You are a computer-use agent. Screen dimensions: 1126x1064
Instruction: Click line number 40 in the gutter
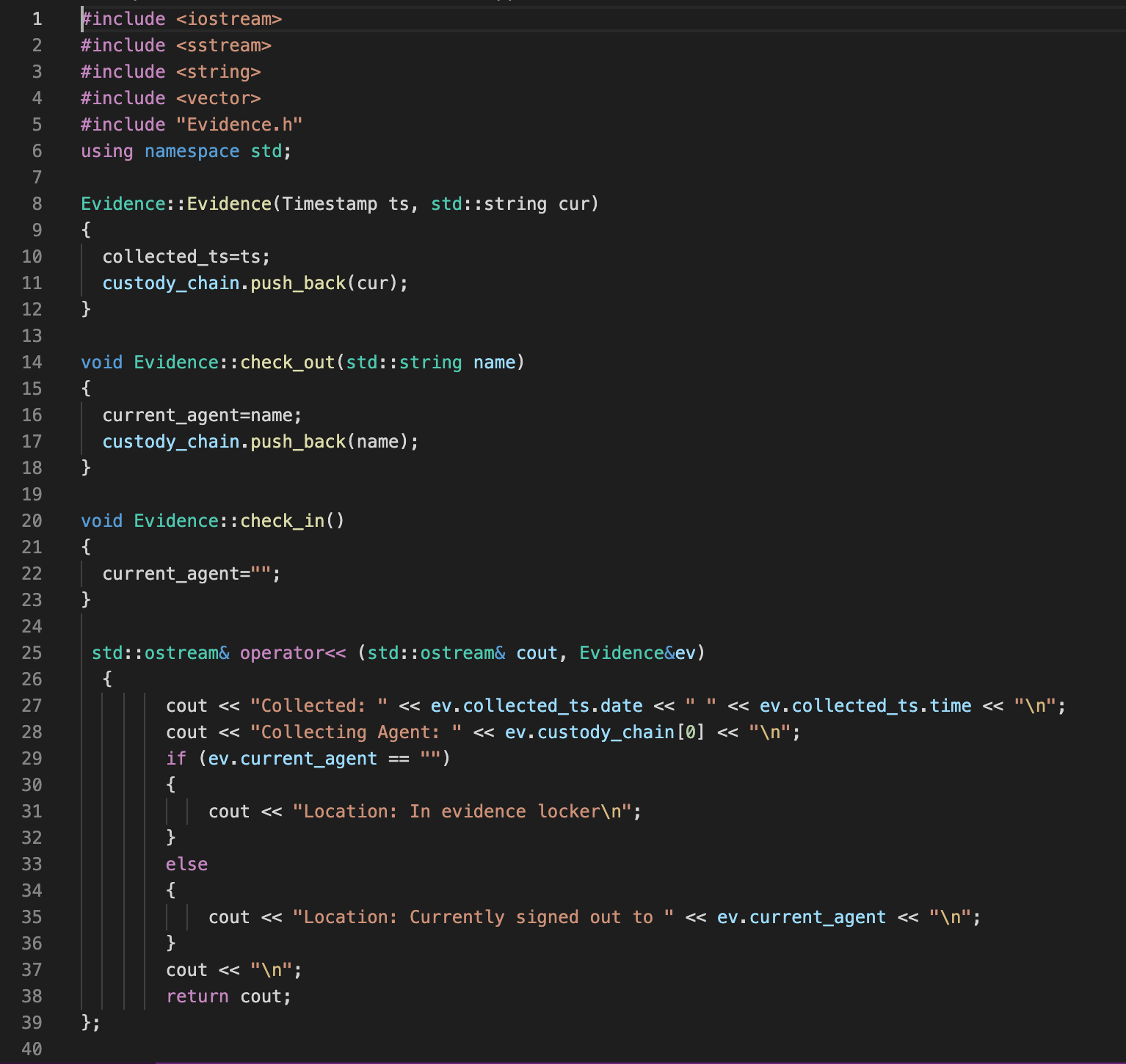pos(32,1049)
